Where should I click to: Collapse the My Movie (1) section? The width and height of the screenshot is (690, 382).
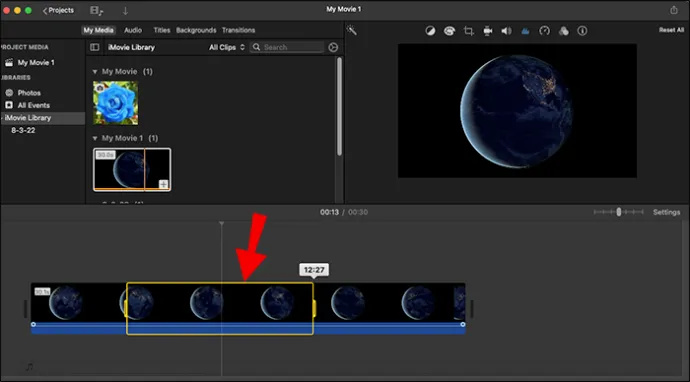(x=95, y=71)
